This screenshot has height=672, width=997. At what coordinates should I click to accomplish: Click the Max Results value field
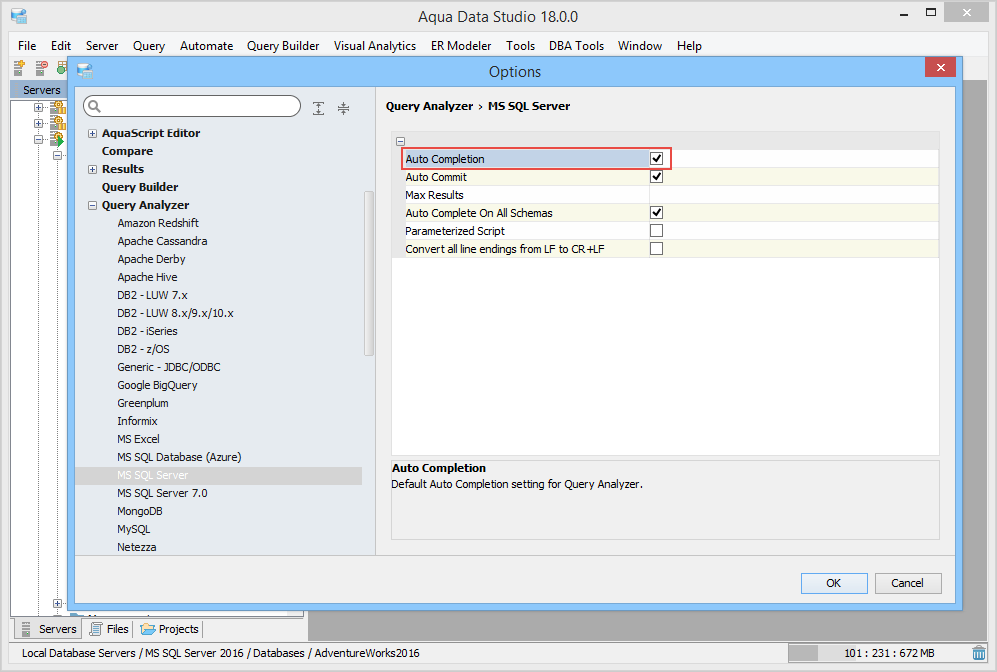click(794, 195)
